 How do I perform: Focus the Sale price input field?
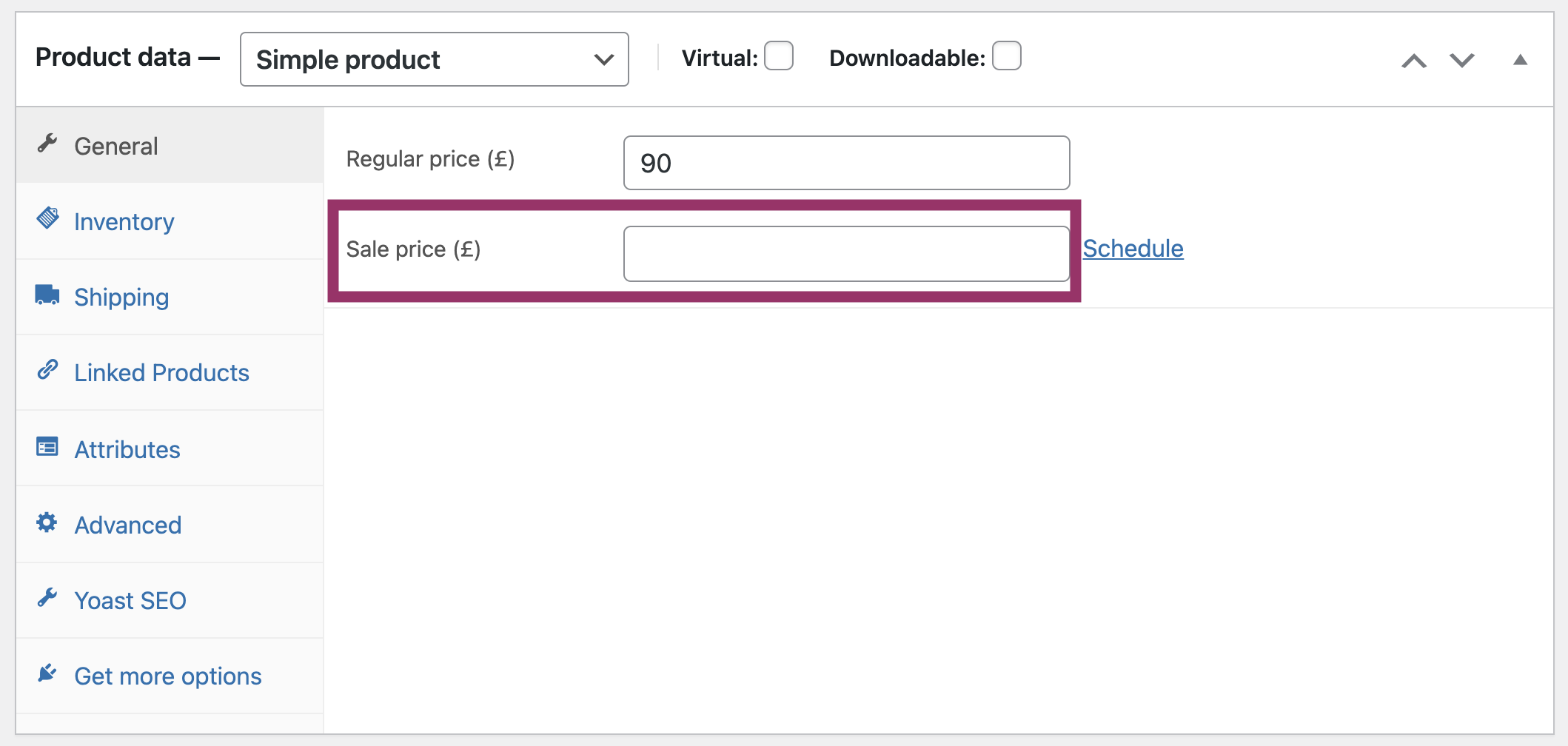(x=846, y=254)
